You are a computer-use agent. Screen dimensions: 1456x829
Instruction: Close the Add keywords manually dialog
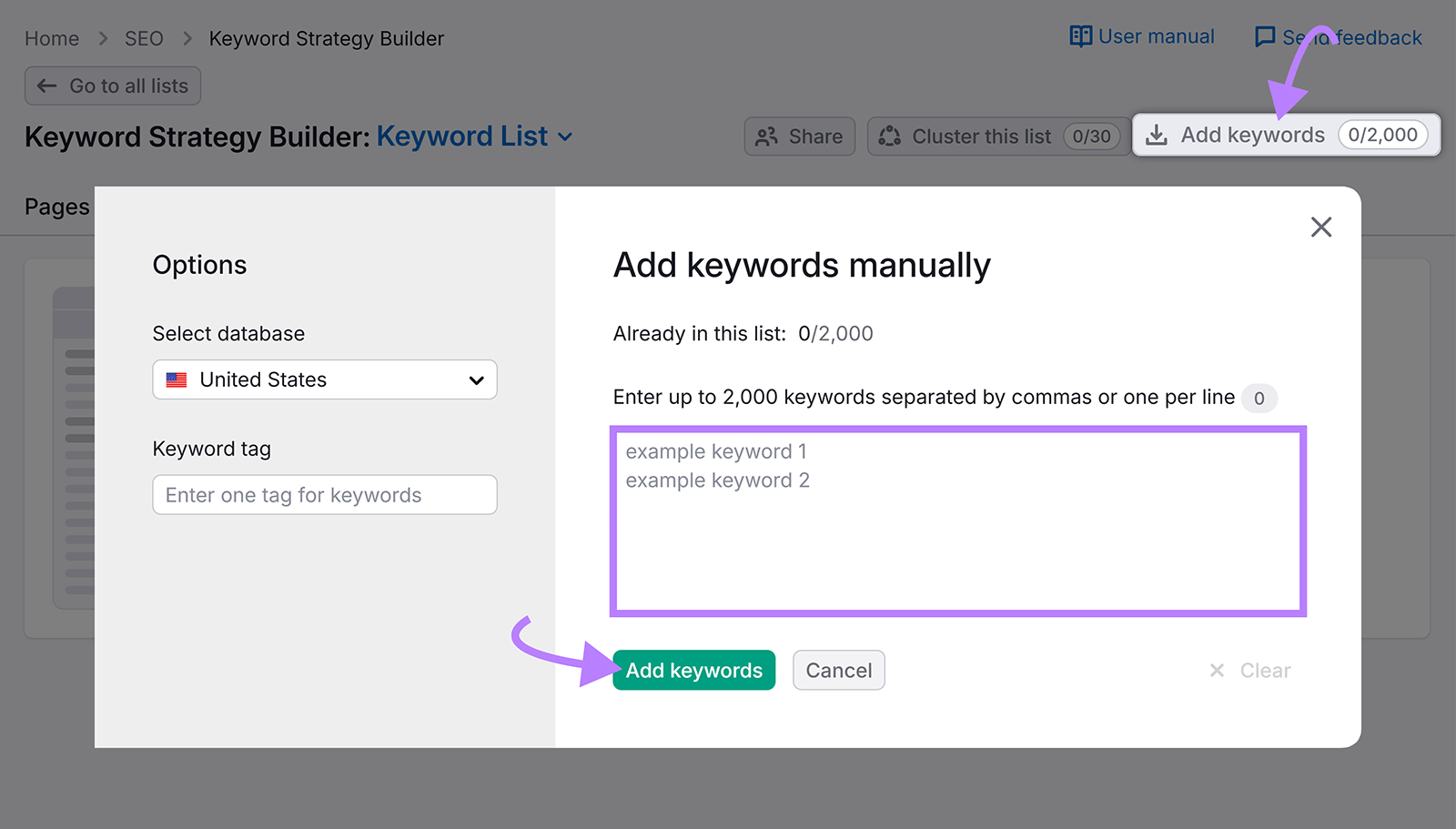(1321, 227)
